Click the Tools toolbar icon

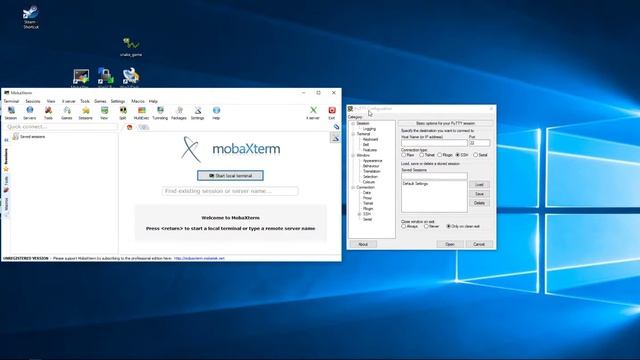[48, 113]
